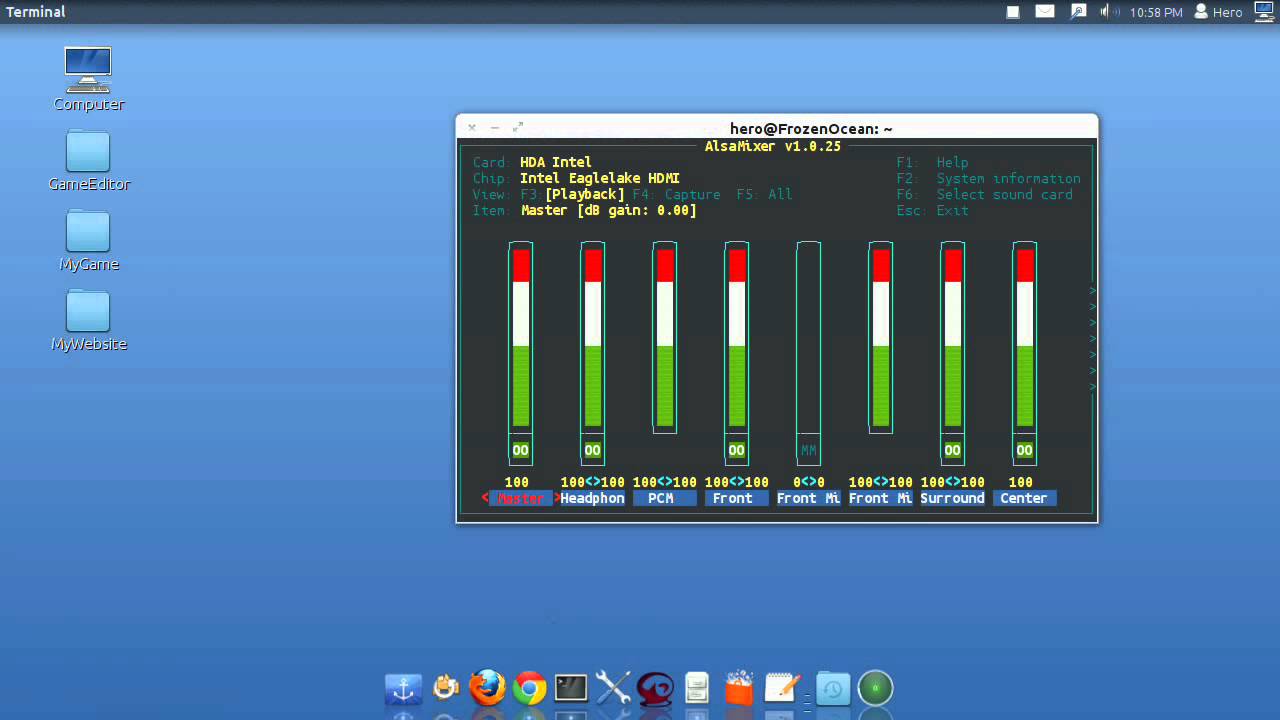Select the Center channel label
Screen dimensions: 1280x720
[1024, 498]
